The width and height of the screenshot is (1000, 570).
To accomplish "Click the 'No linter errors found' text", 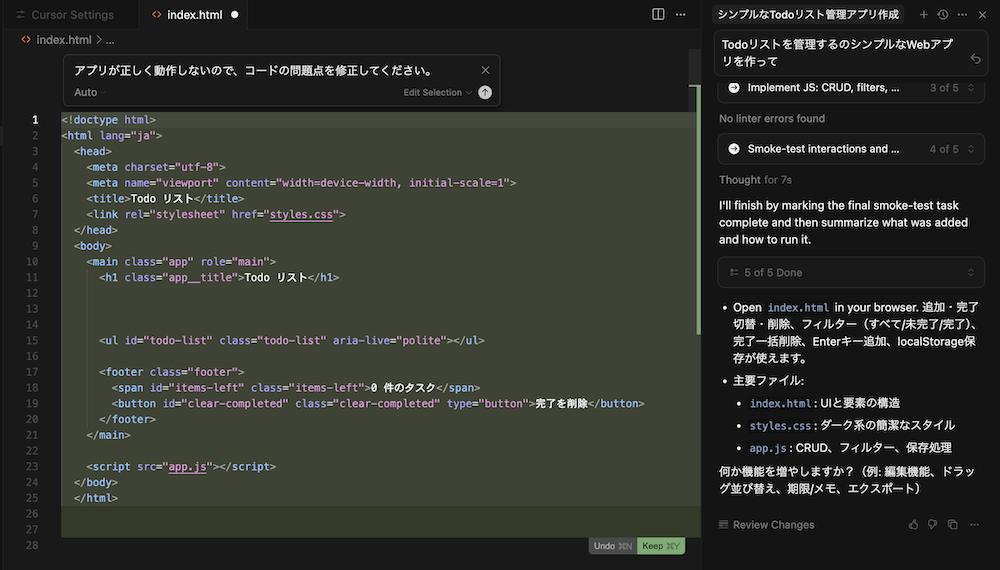I will (772, 119).
